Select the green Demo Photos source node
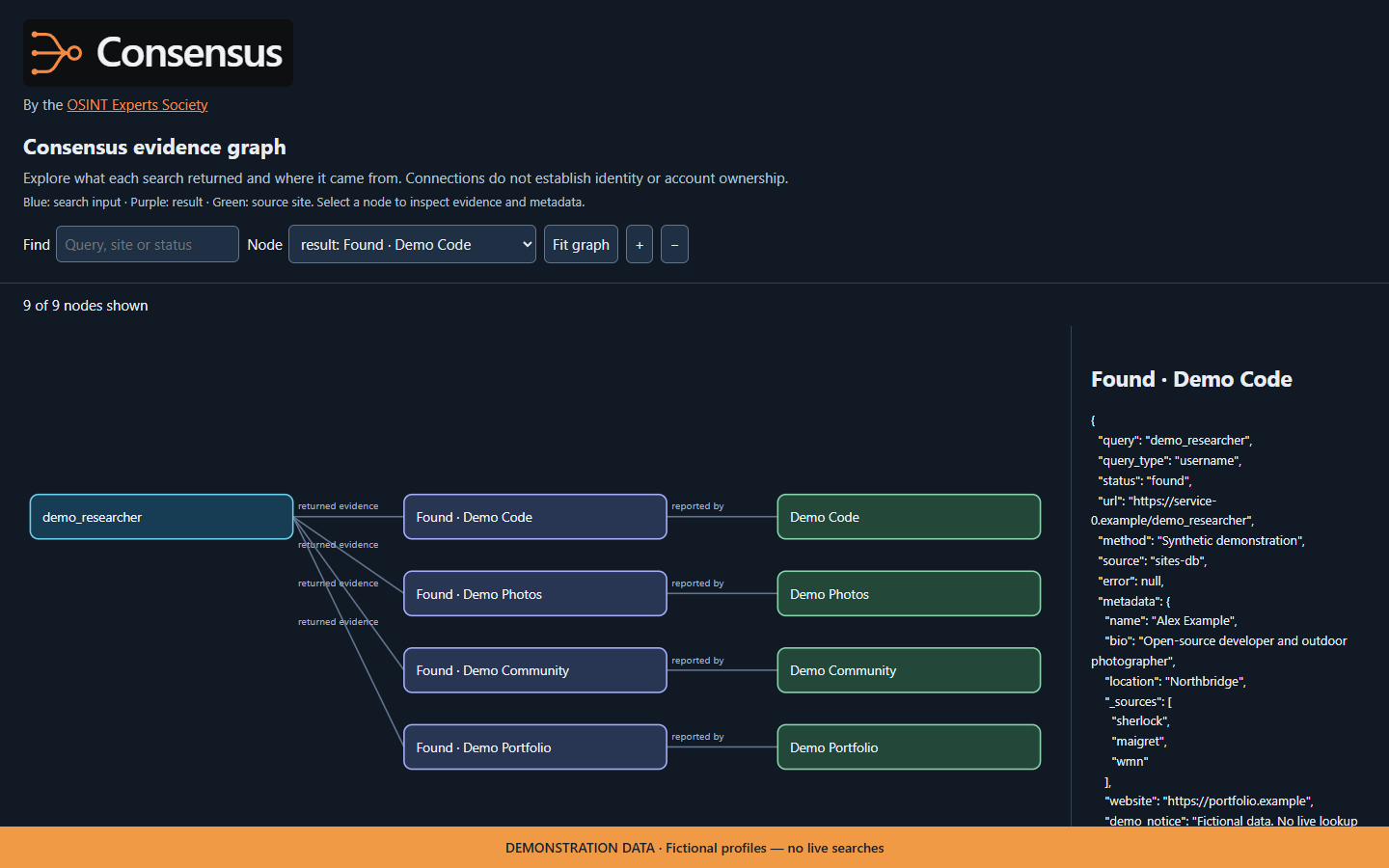 [909, 594]
